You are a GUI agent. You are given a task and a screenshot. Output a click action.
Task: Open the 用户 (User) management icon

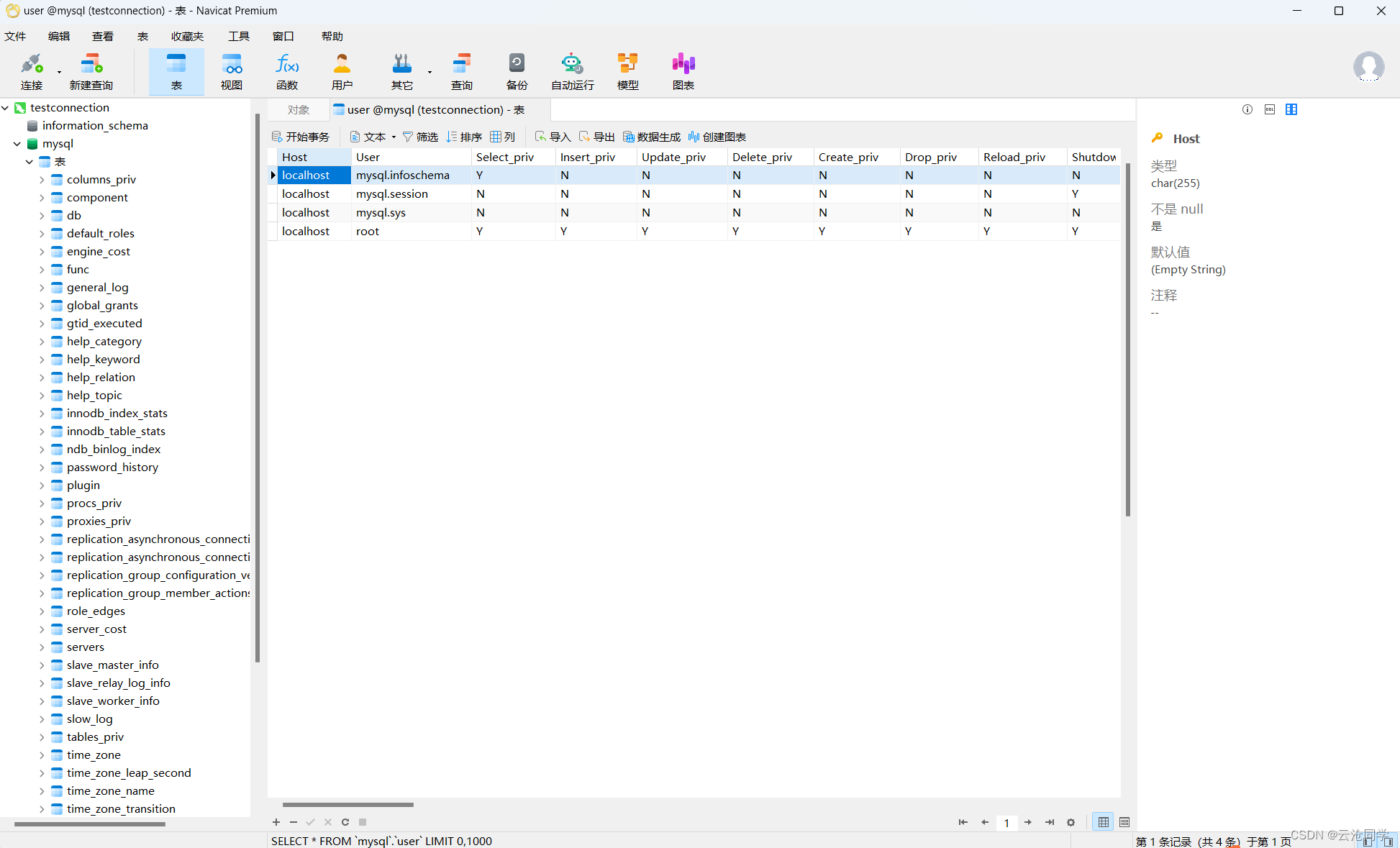coord(342,71)
